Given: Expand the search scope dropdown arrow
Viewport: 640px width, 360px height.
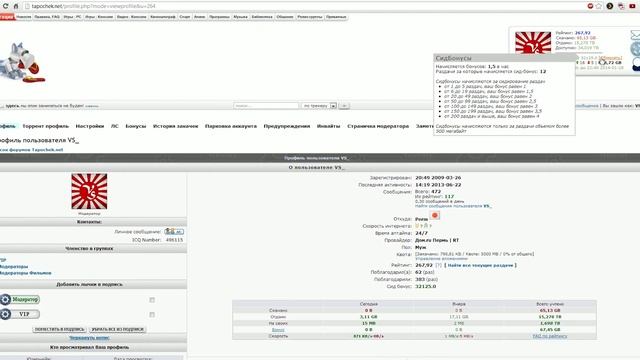Looking at the screenshot, I should [x=333, y=106].
